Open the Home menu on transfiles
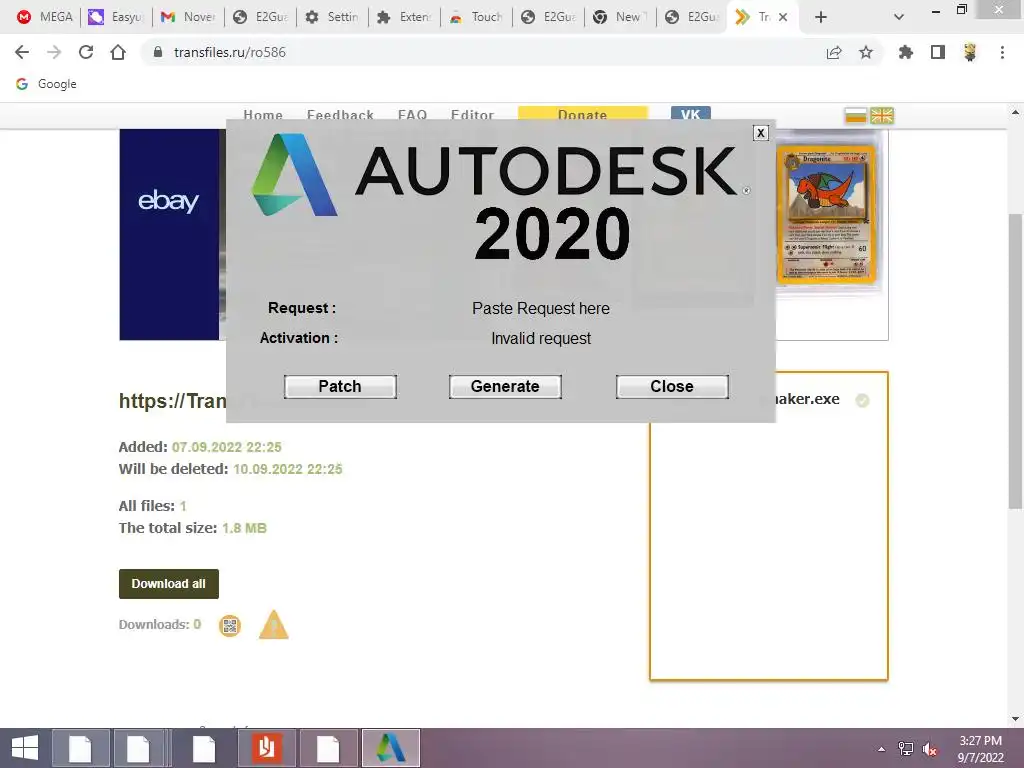Screen dimensions: 1024x768 pyautogui.click(x=263, y=116)
